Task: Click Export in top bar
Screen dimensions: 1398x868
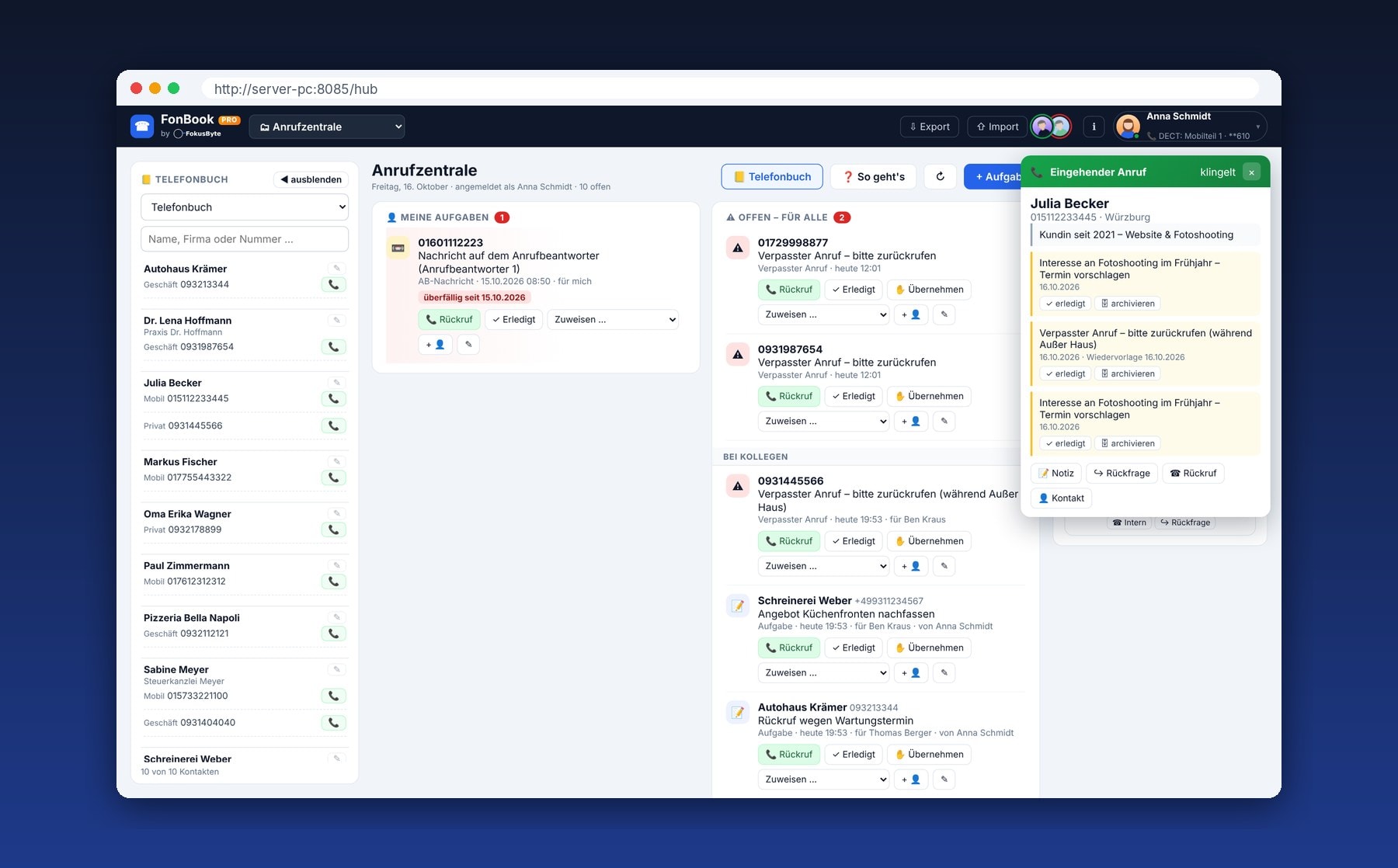Action: (x=930, y=127)
